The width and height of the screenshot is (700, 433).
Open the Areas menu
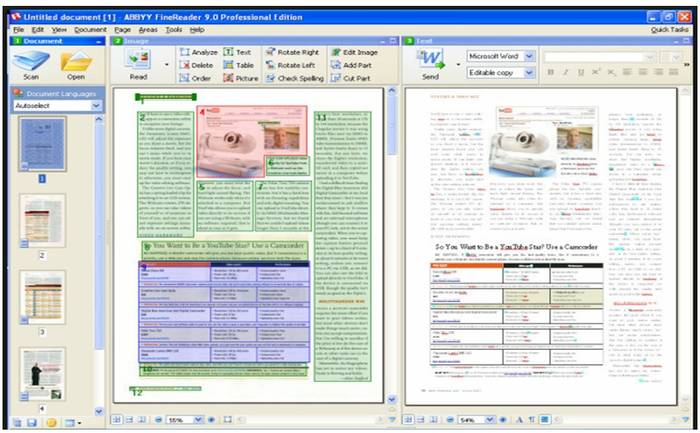(x=148, y=30)
